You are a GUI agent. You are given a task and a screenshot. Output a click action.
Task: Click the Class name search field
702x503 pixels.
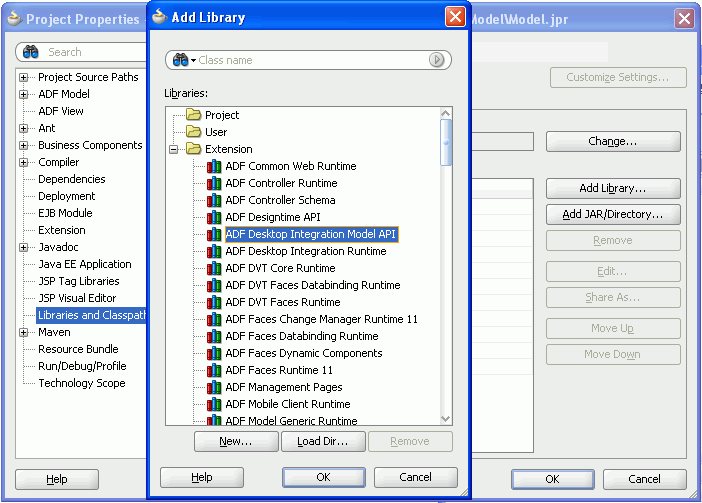308,60
